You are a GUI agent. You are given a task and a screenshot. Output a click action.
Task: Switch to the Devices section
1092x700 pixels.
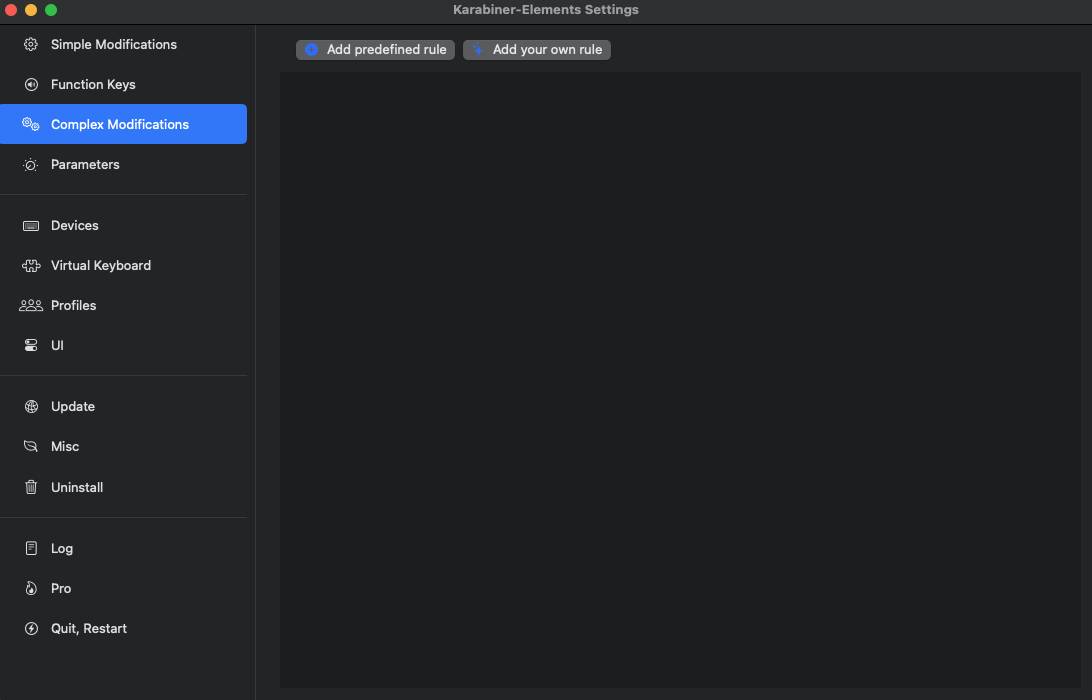tap(75, 225)
